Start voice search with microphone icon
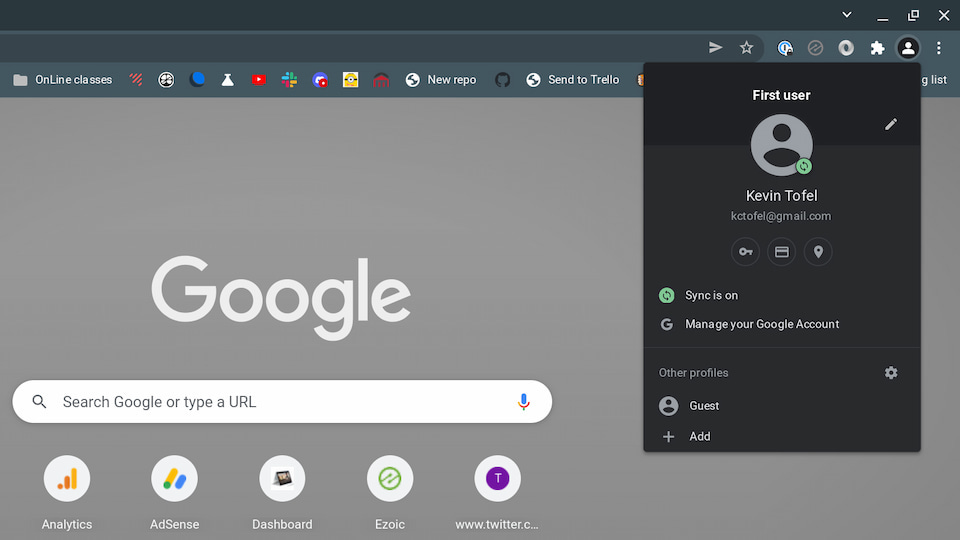960x540 pixels. point(523,402)
